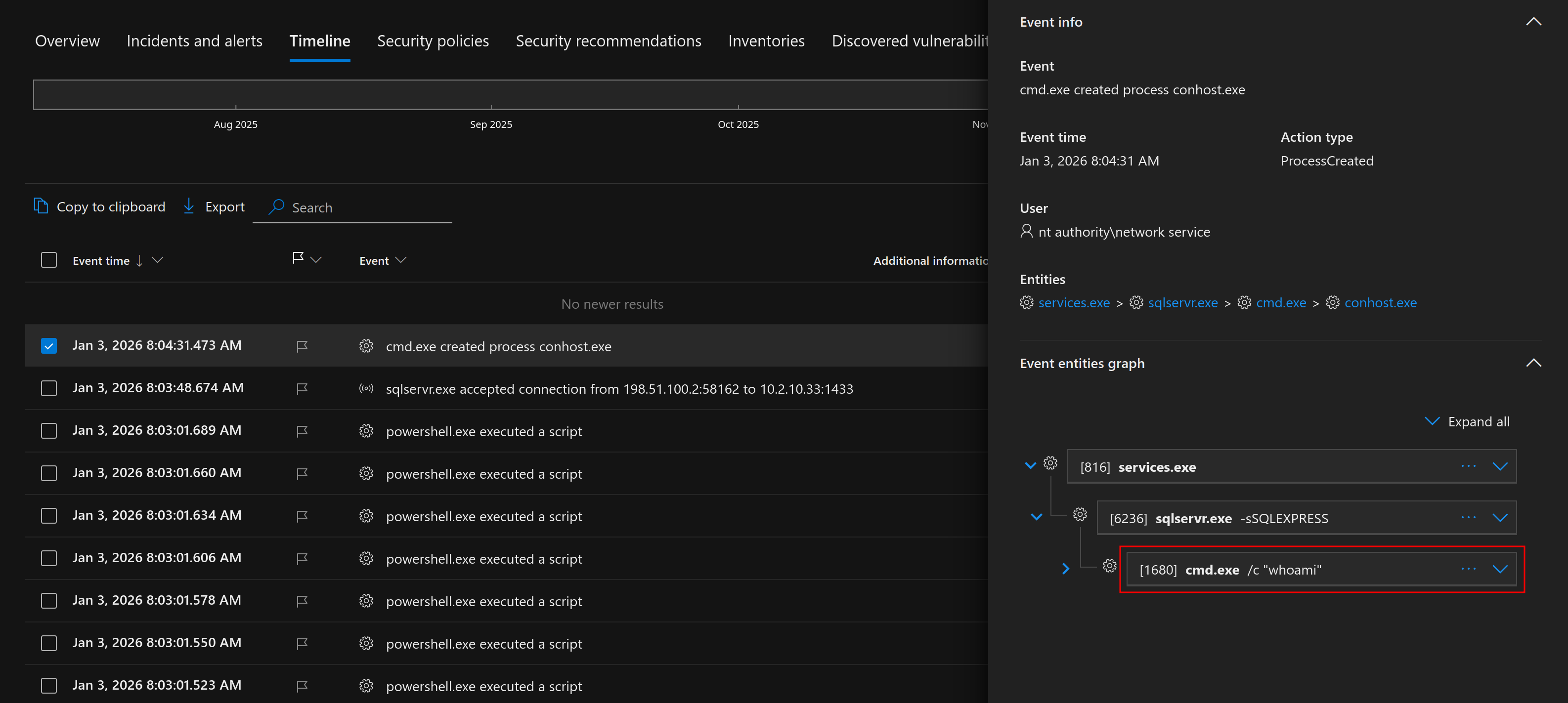Toggle the select-all checkbox in table header
This screenshot has height=703, width=1568.
[49, 260]
